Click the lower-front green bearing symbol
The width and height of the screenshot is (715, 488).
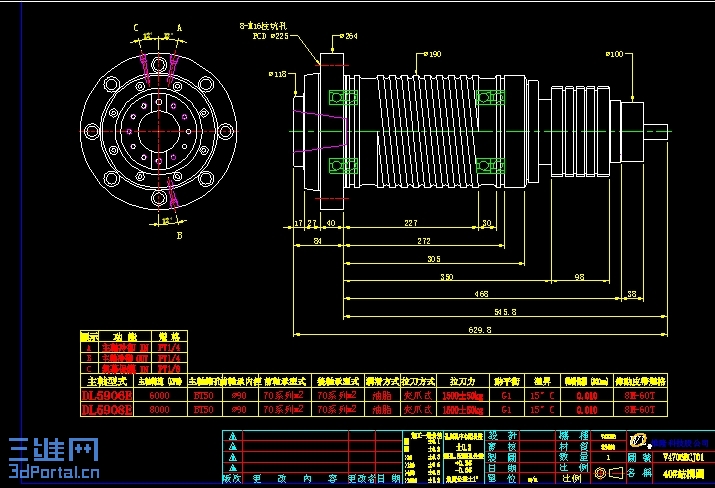343,165
